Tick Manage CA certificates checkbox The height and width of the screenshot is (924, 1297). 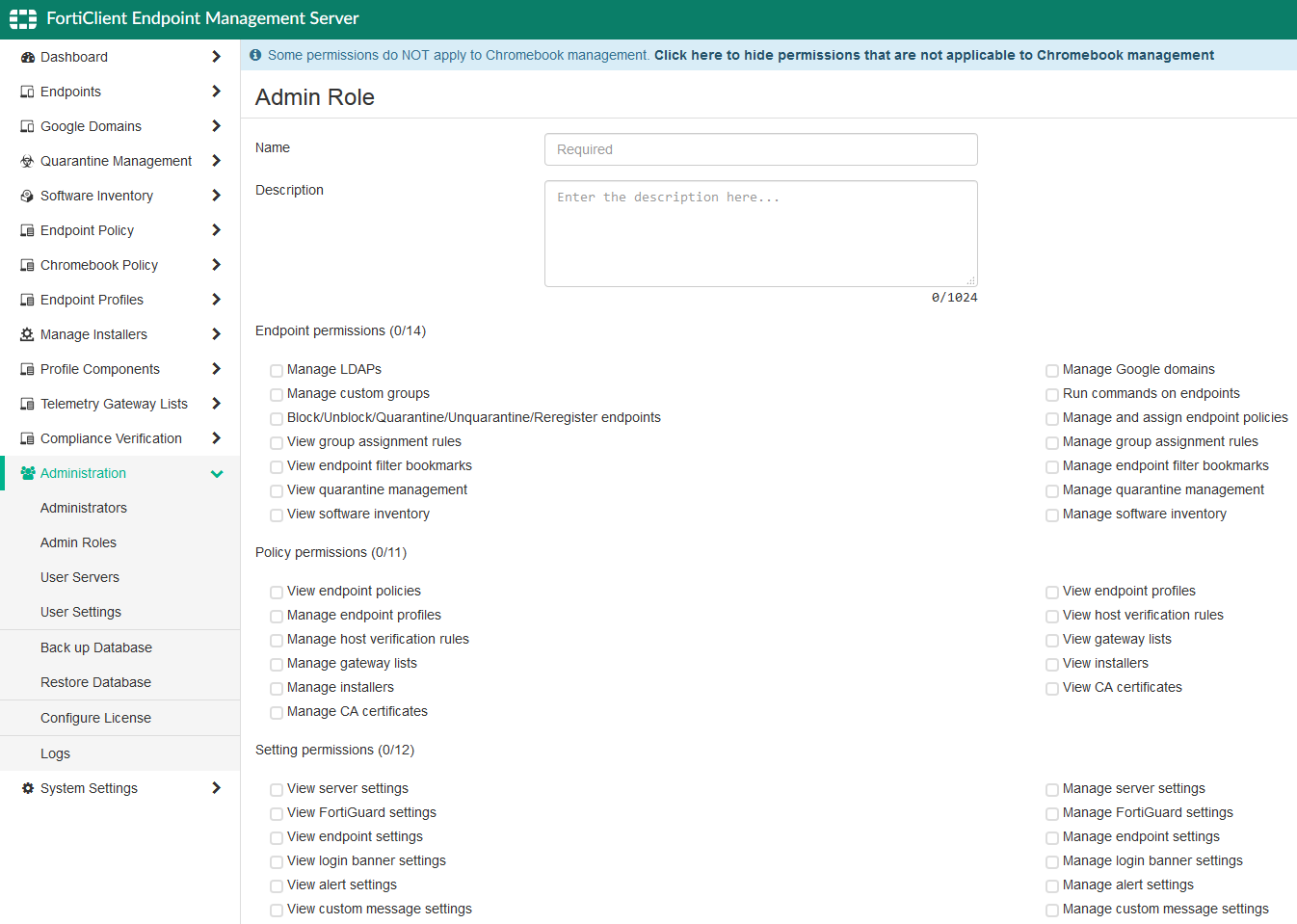tap(277, 712)
